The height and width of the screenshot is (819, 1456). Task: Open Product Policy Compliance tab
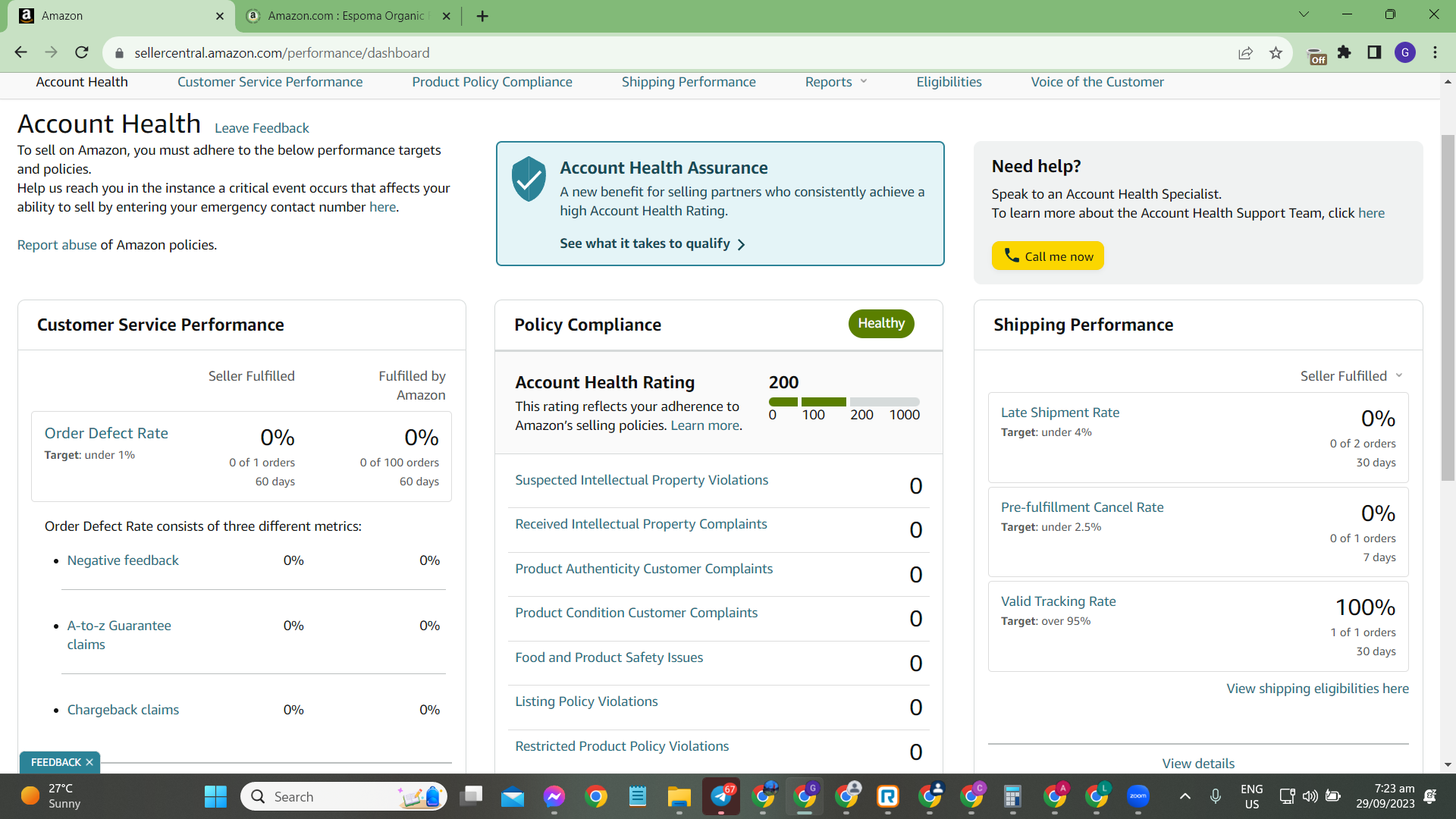[492, 82]
